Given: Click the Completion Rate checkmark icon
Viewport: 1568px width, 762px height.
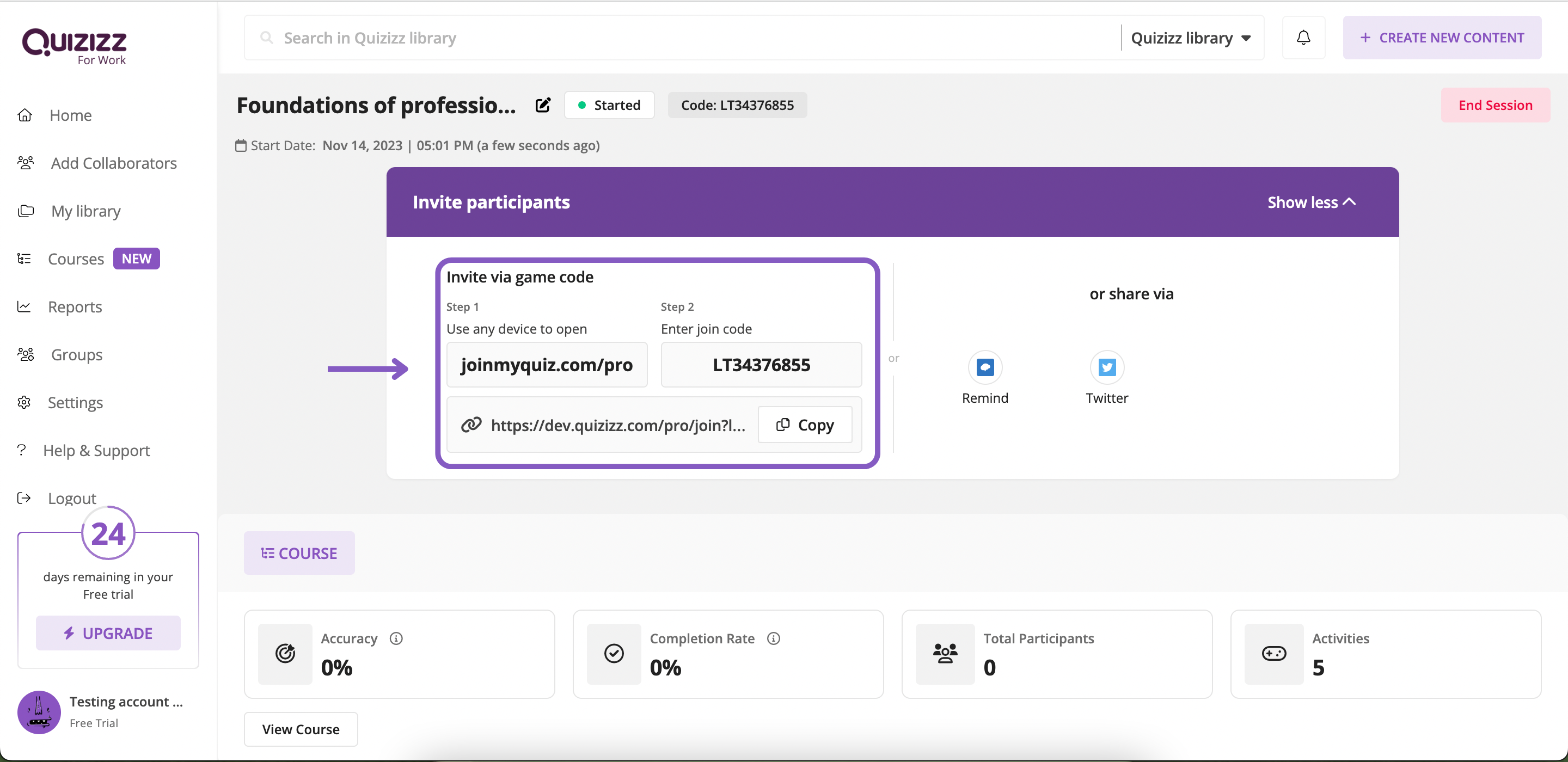Looking at the screenshot, I should [x=614, y=654].
